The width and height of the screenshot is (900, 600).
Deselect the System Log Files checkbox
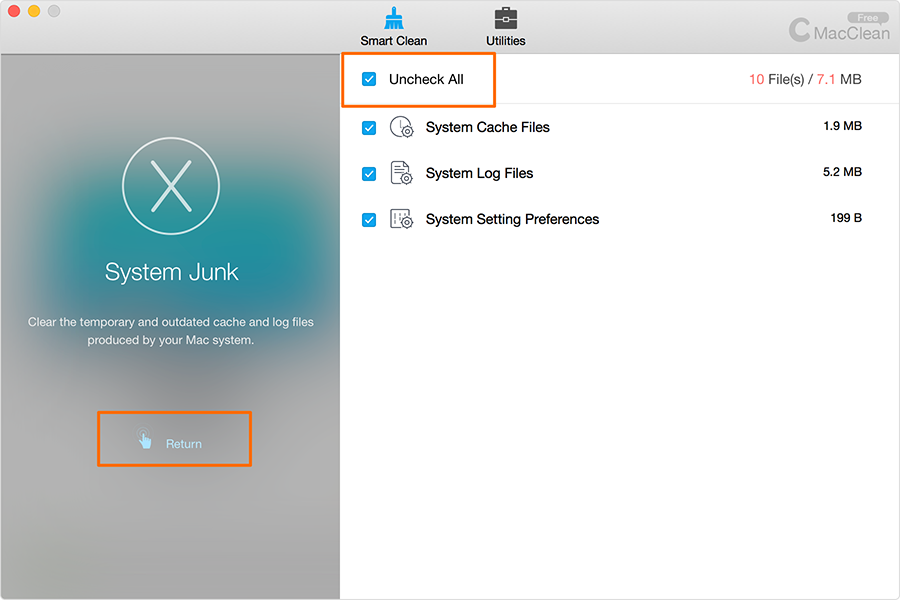369,173
